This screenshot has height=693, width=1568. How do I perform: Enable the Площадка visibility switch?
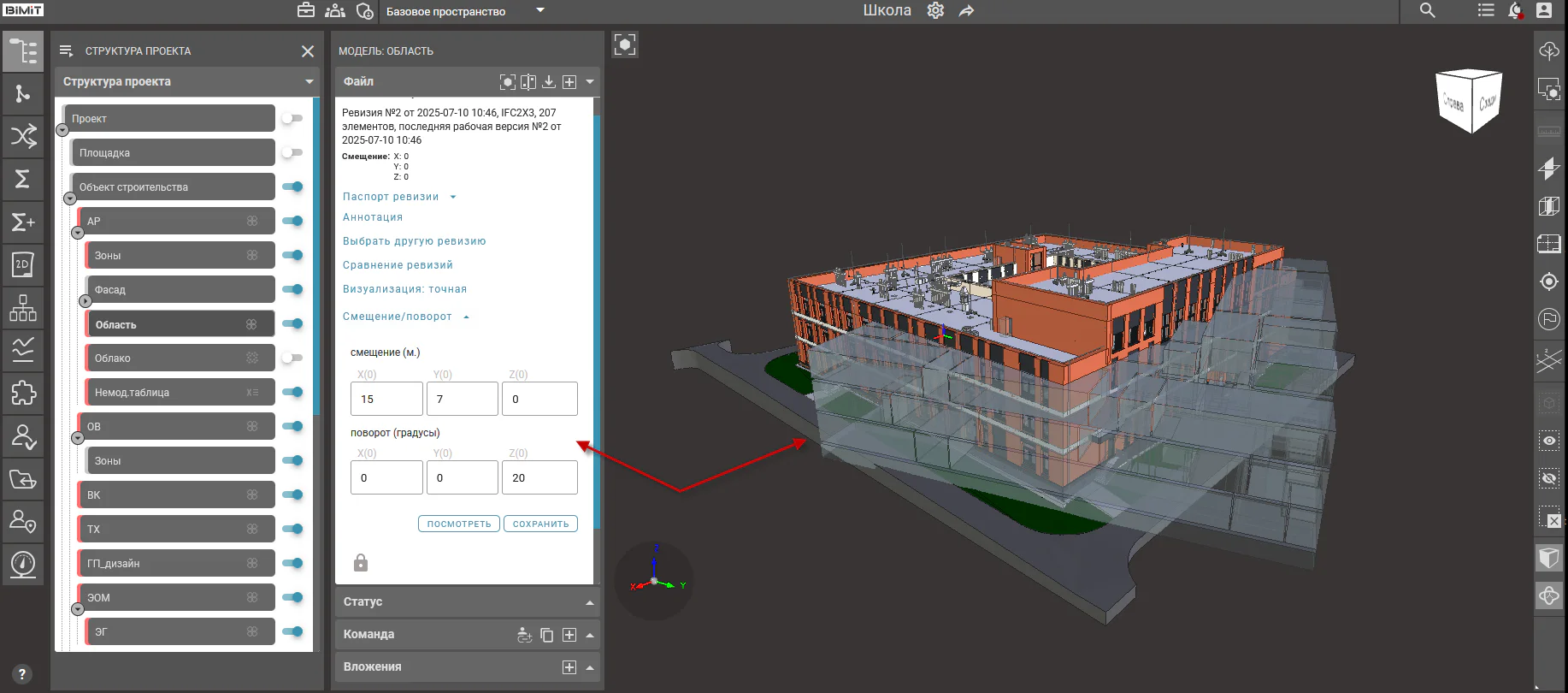coord(292,152)
